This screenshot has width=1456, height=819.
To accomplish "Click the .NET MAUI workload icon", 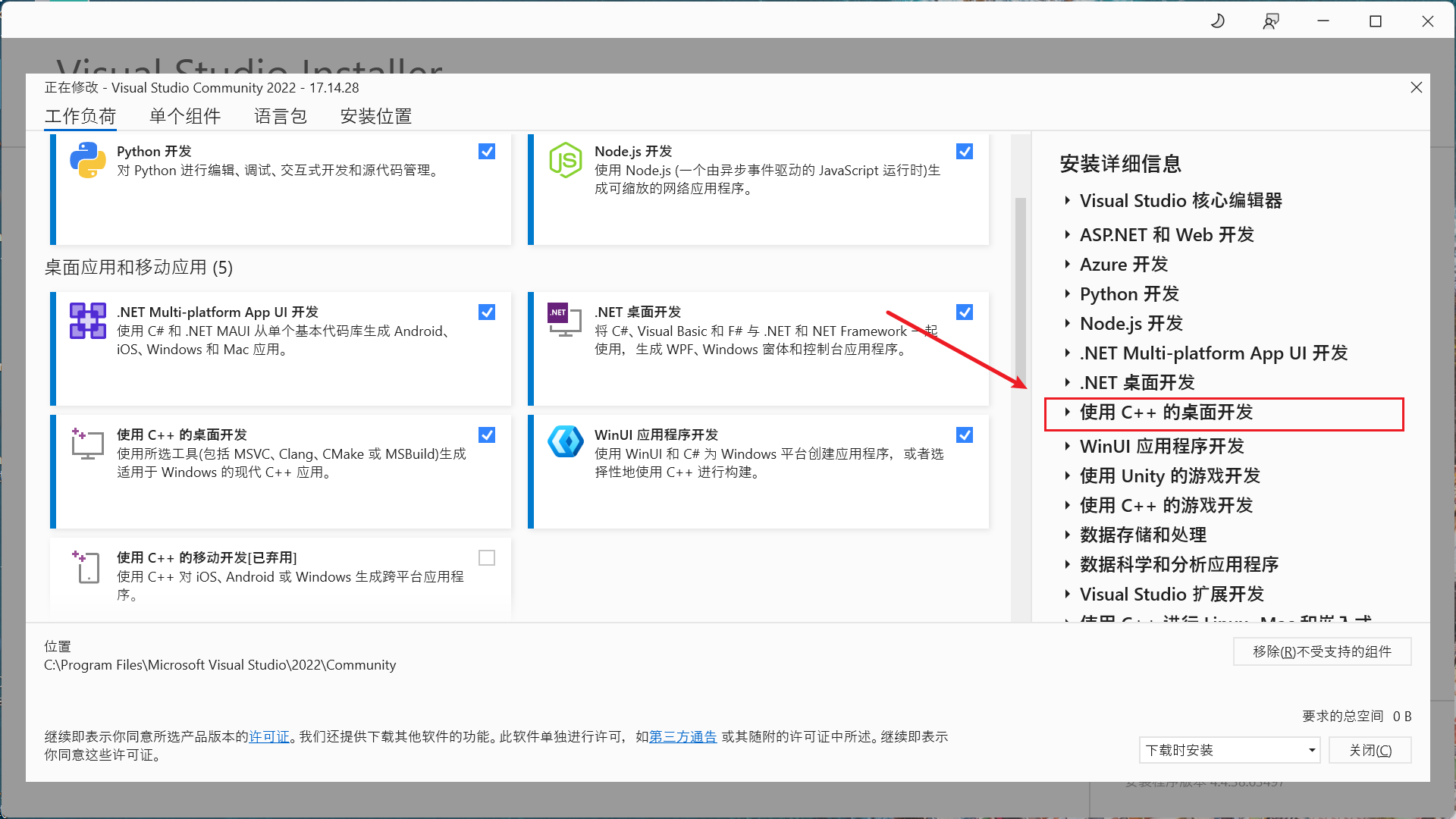I will tap(88, 321).
